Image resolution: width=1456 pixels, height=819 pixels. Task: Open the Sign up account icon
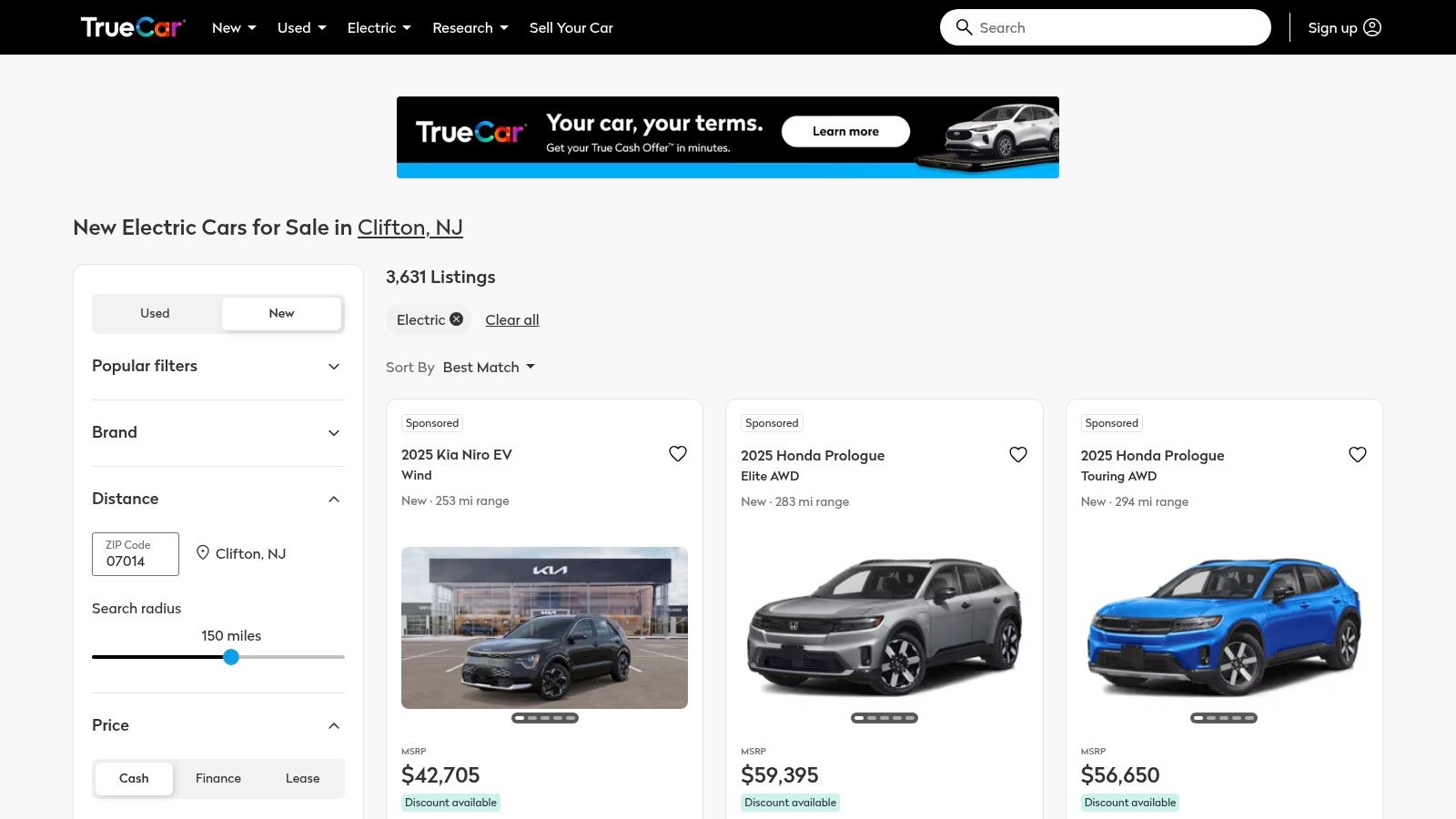pyautogui.click(x=1371, y=27)
